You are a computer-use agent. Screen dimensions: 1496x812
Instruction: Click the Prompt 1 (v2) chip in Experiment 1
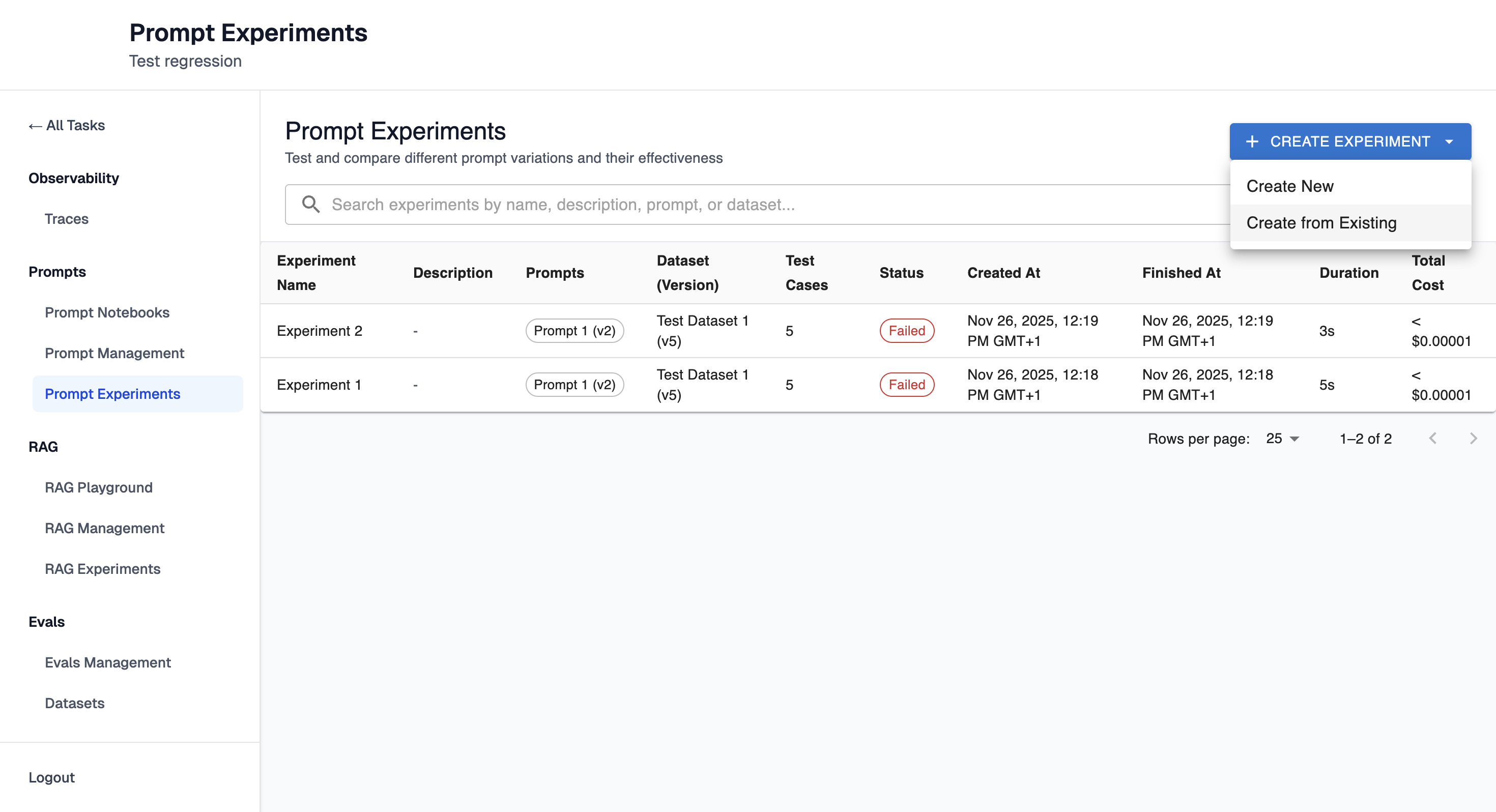coord(574,385)
